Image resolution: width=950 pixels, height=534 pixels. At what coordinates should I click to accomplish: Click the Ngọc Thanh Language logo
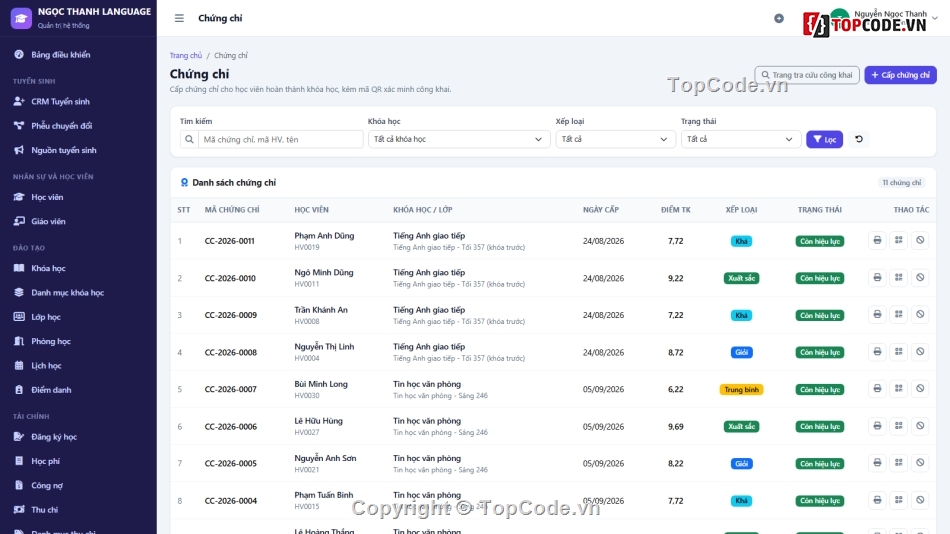coord(21,18)
